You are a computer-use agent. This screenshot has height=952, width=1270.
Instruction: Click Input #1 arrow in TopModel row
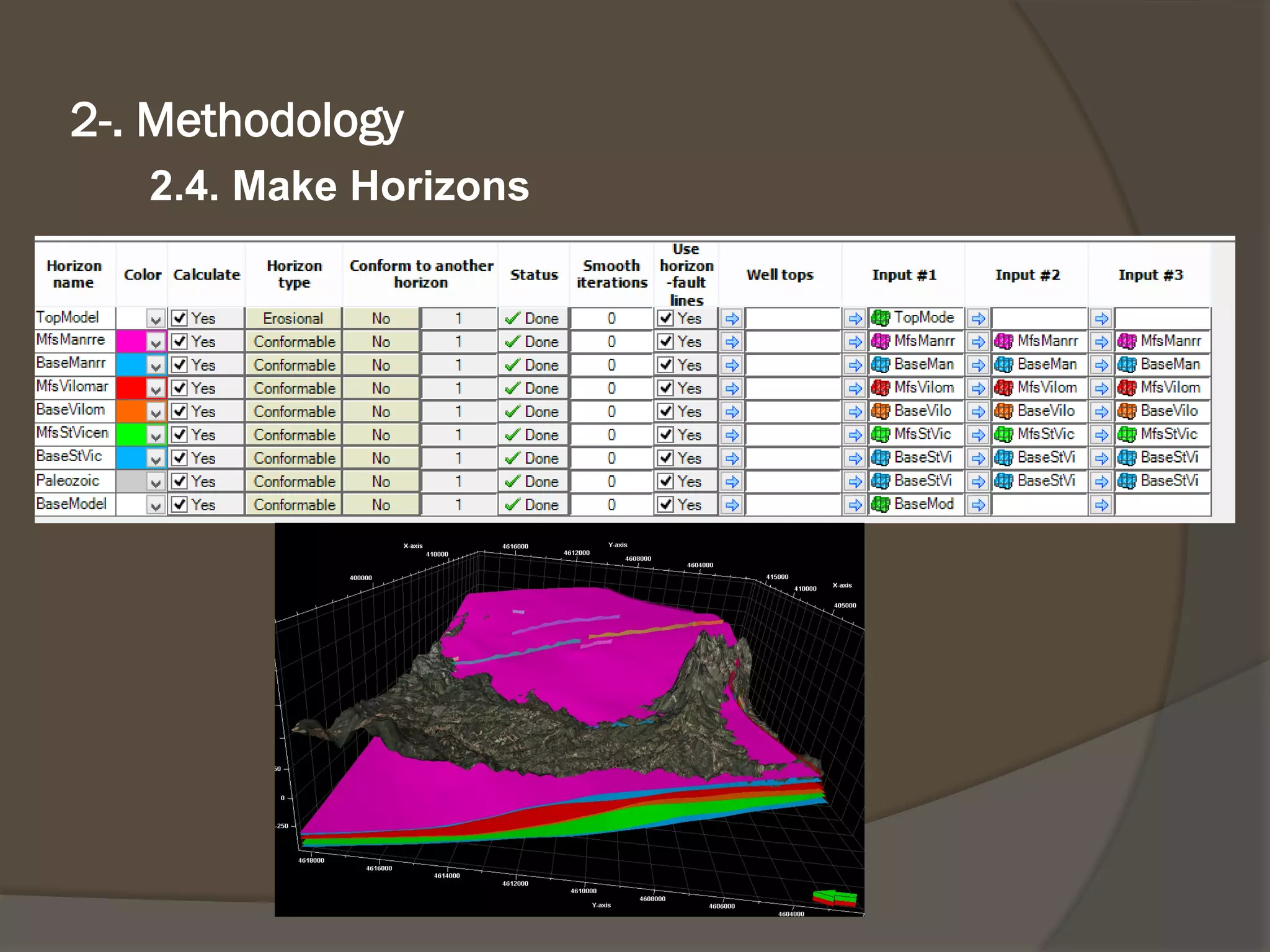point(855,319)
